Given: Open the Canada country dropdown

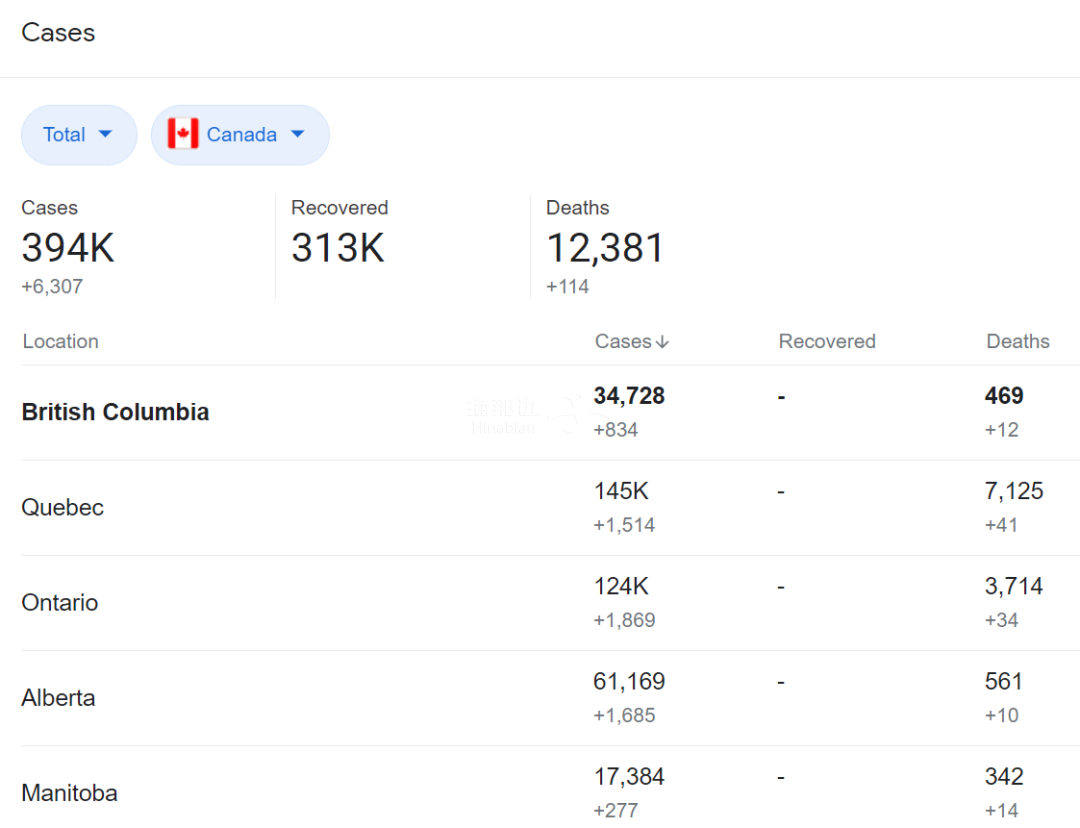Looking at the screenshot, I should [x=240, y=135].
